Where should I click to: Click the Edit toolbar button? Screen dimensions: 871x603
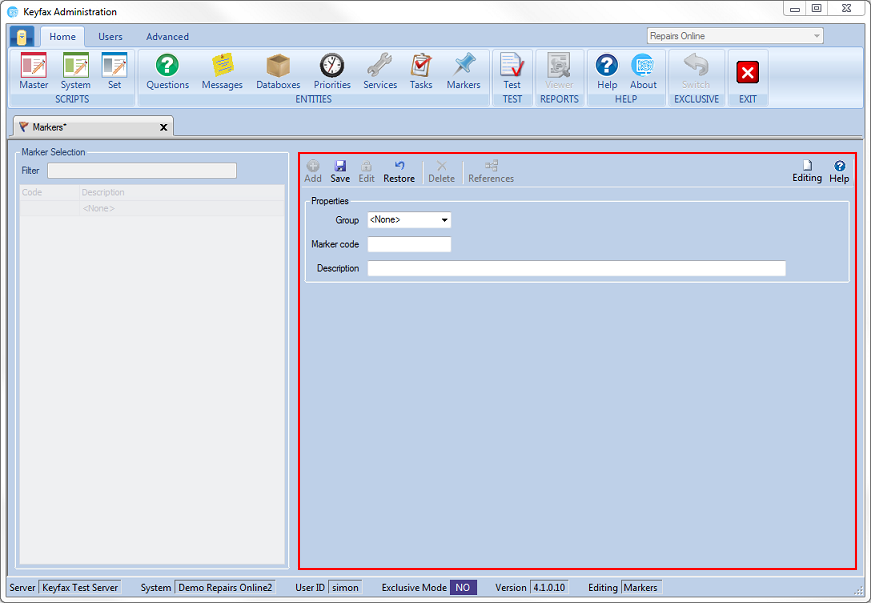point(366,172)
